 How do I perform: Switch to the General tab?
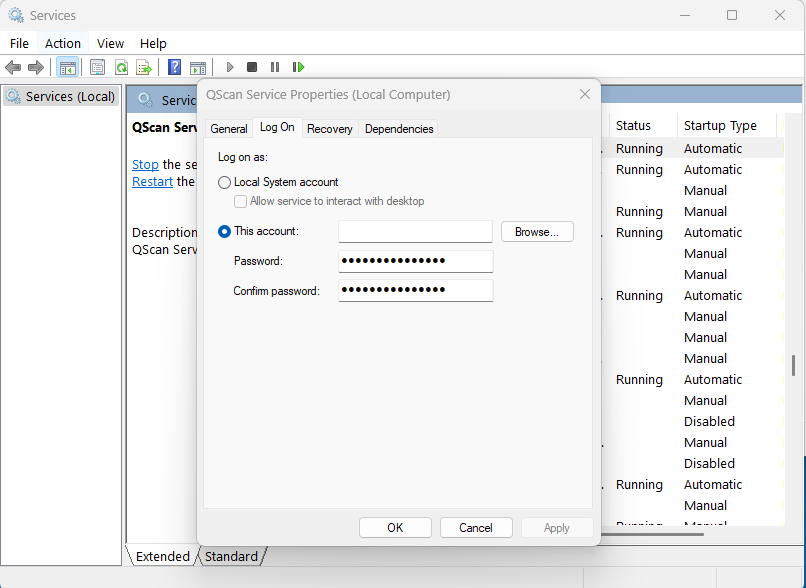pyautogui.click(x=229, y=129)
